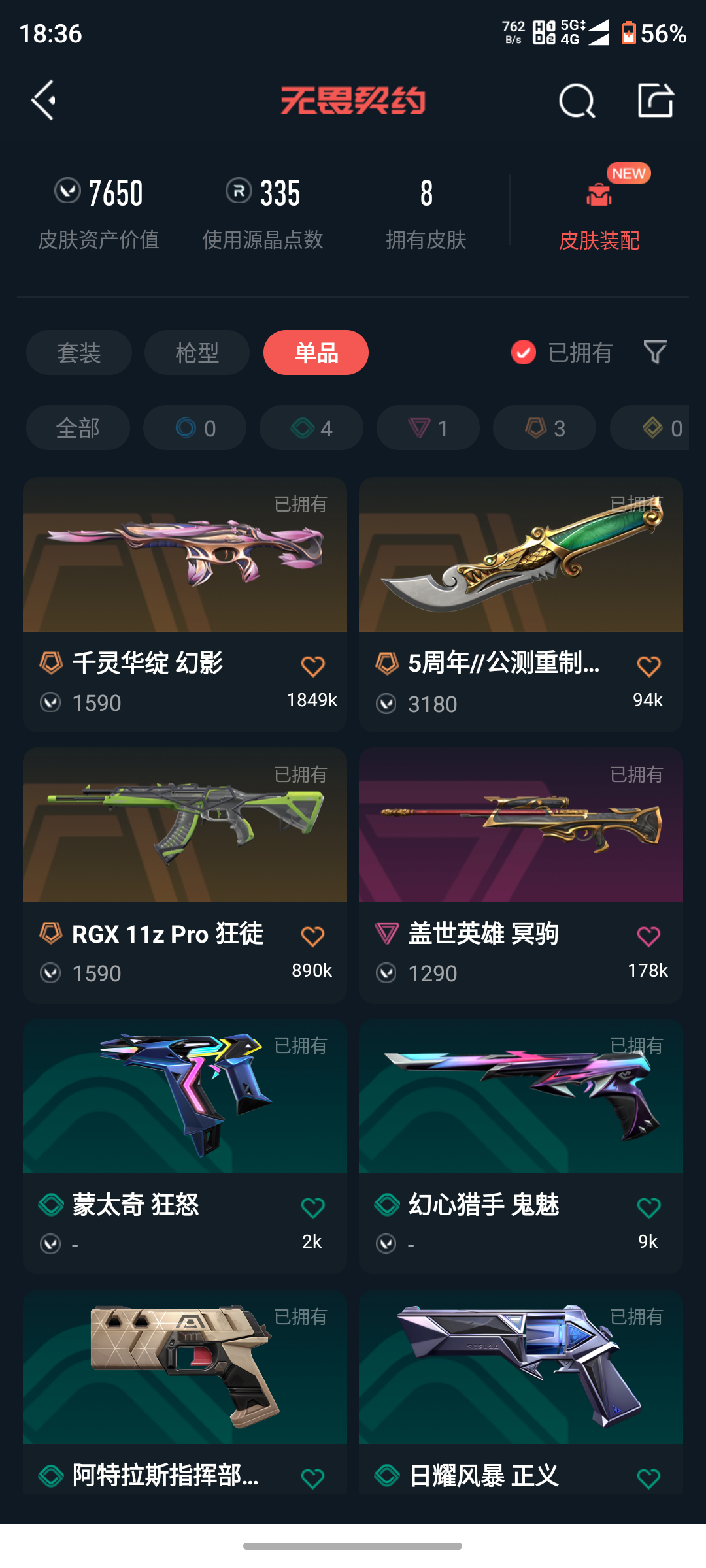
Task: Toggle the 已拥有 checkbox
Action: coord(524,352)
